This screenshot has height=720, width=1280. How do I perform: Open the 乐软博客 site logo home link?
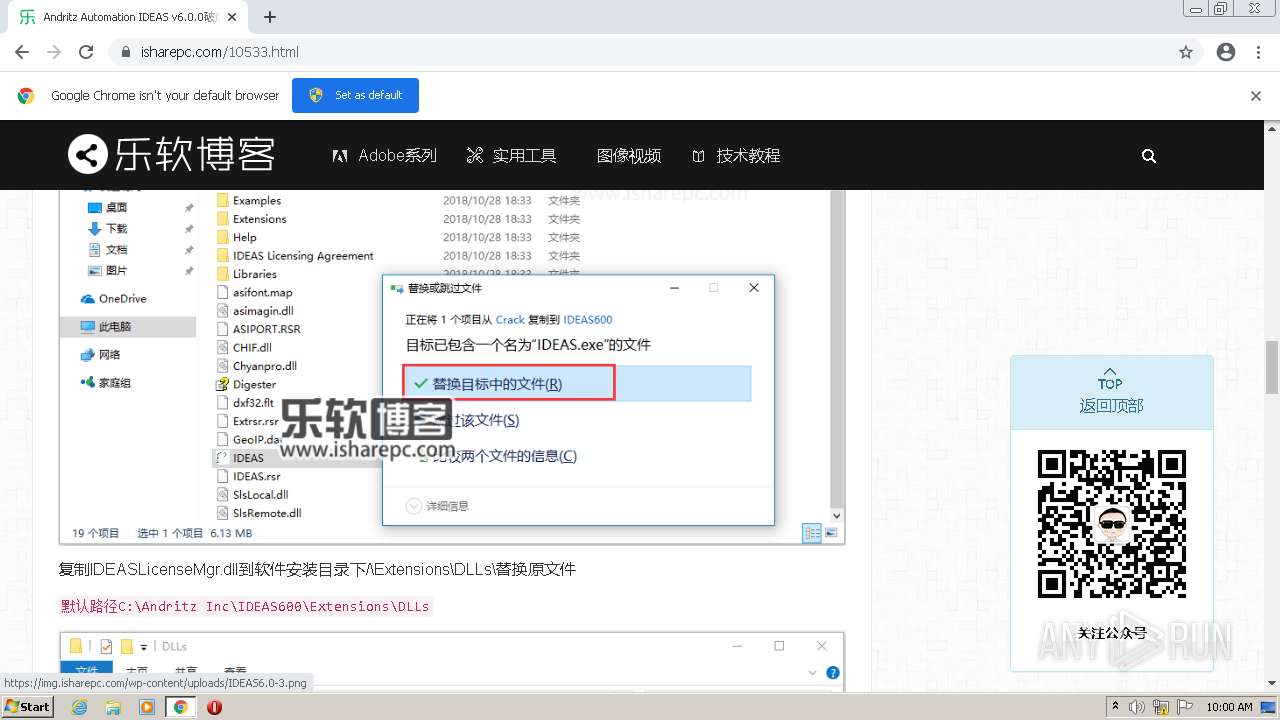tap(171, 155)
